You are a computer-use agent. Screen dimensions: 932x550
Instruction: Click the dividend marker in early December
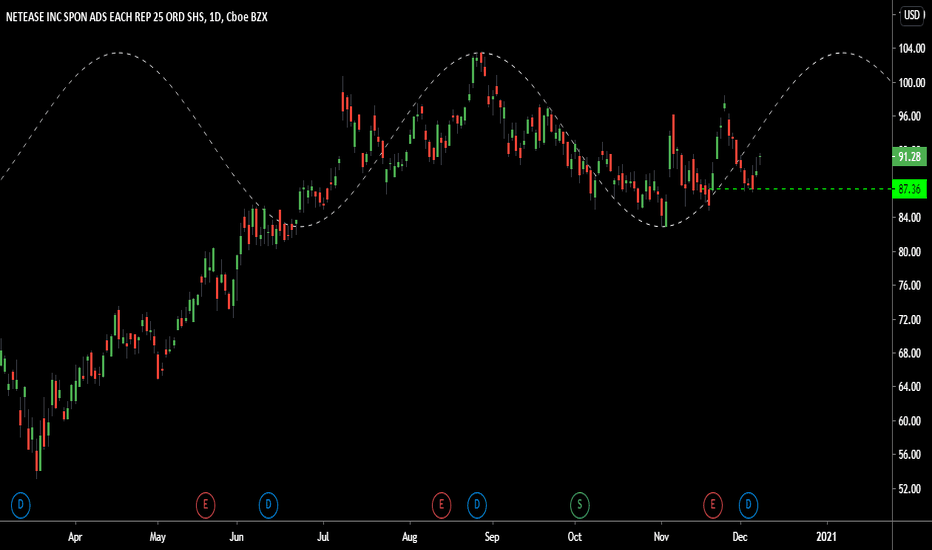[x=748, y=505]
